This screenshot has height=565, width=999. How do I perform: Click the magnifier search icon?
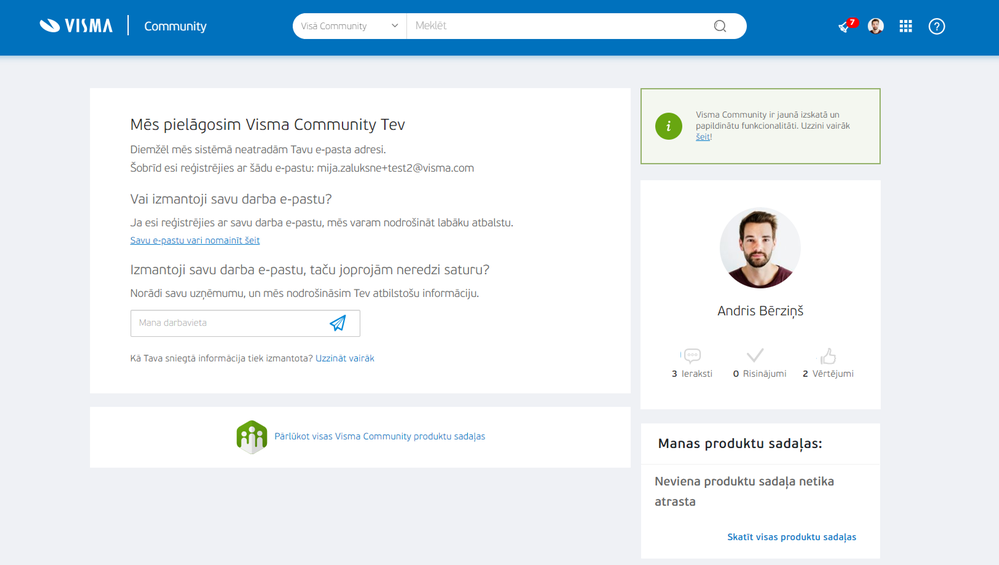tap(720, 26)
